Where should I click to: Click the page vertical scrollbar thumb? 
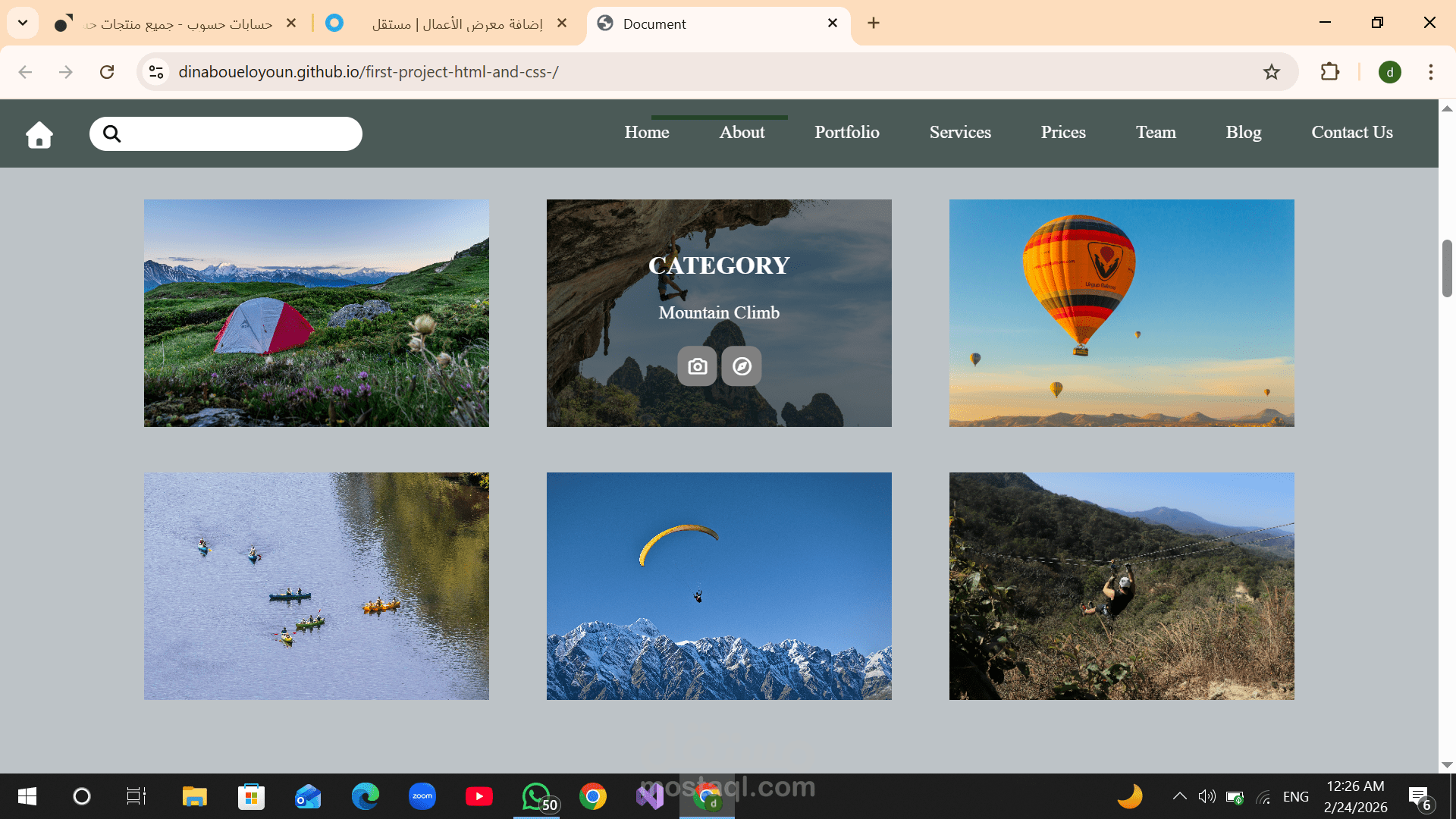coord(1447,268)
